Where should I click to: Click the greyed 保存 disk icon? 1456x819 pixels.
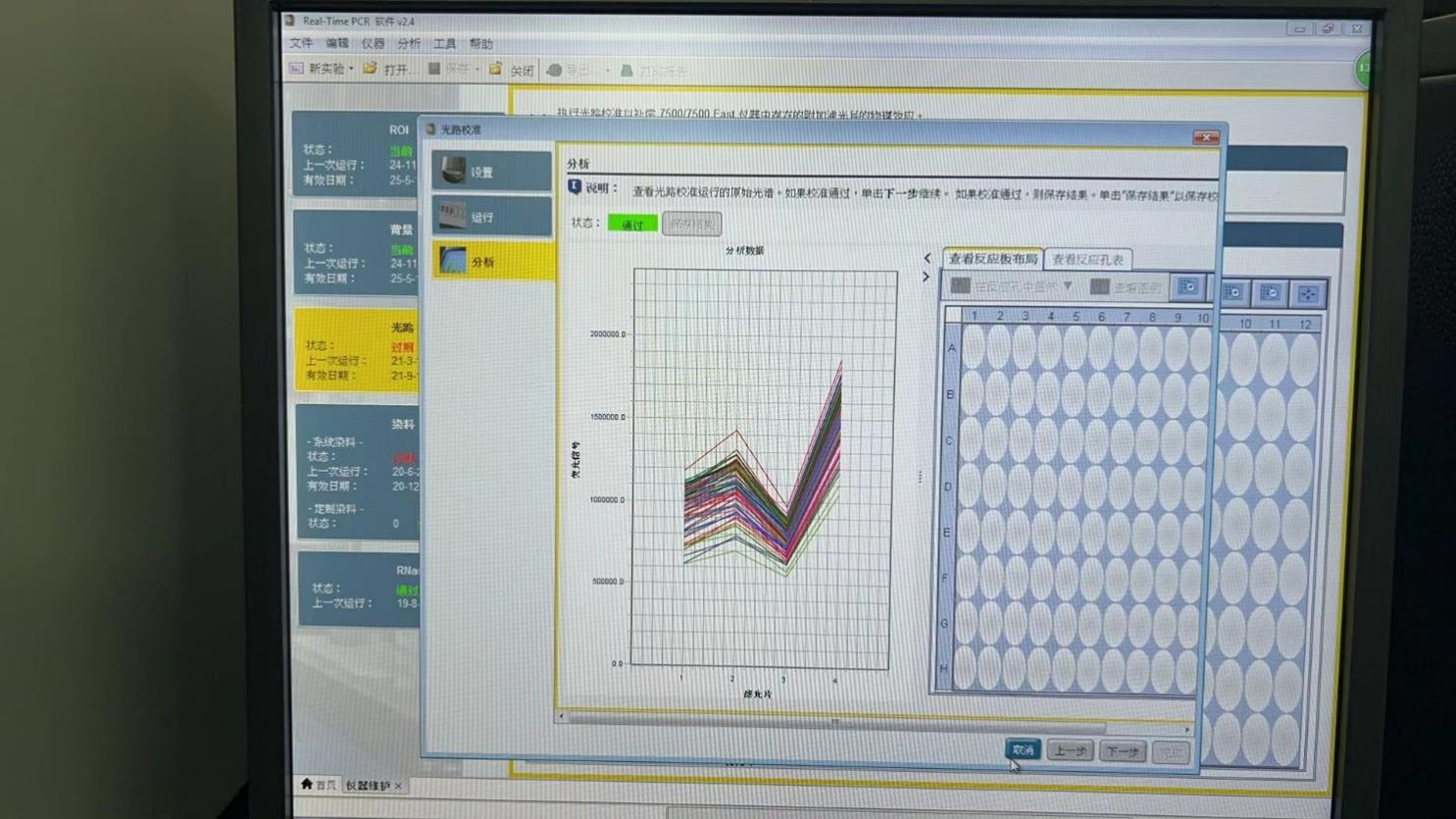click(x=434, y=69)
